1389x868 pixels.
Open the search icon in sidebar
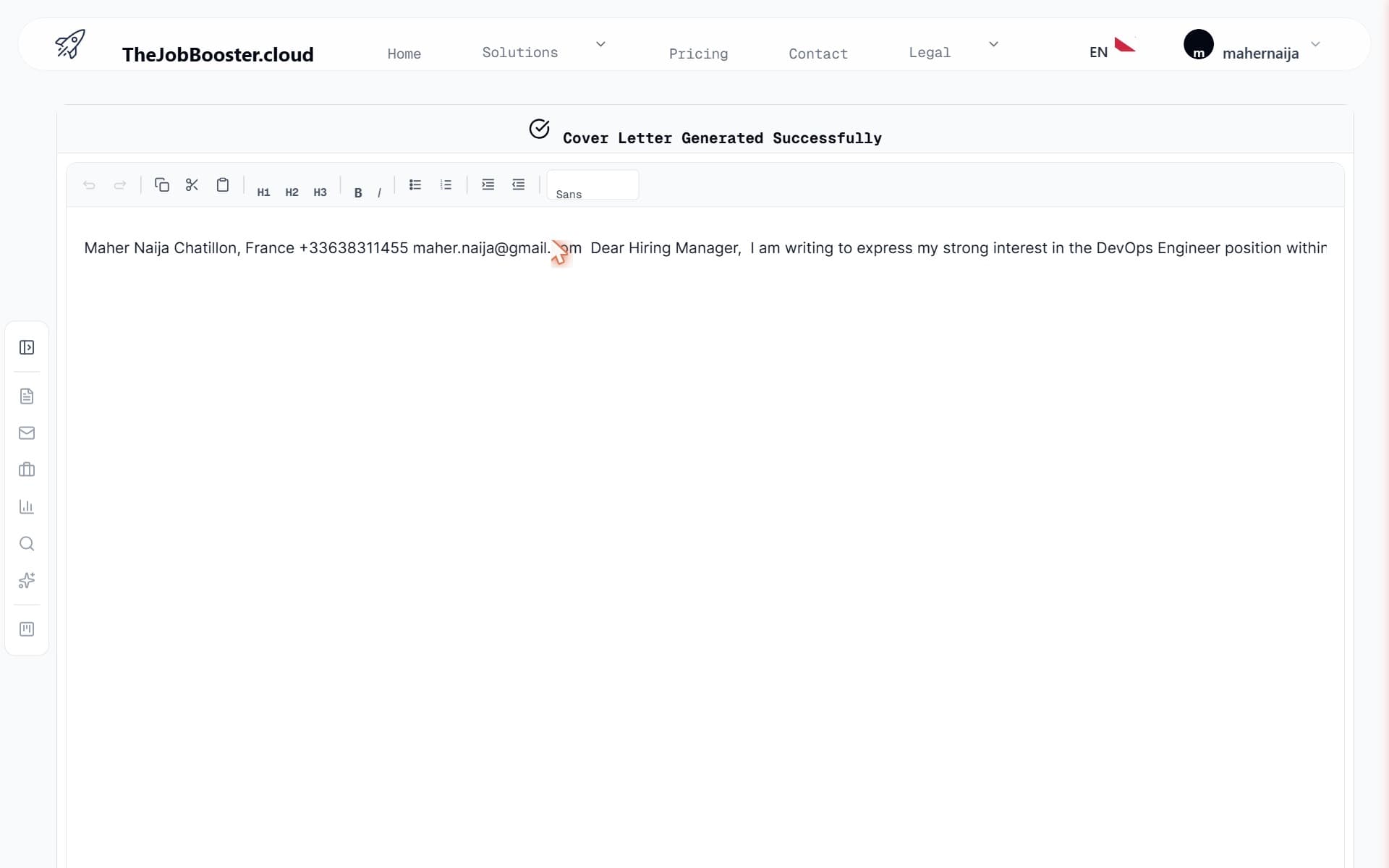pyautogui.click(x=27, y=543)
